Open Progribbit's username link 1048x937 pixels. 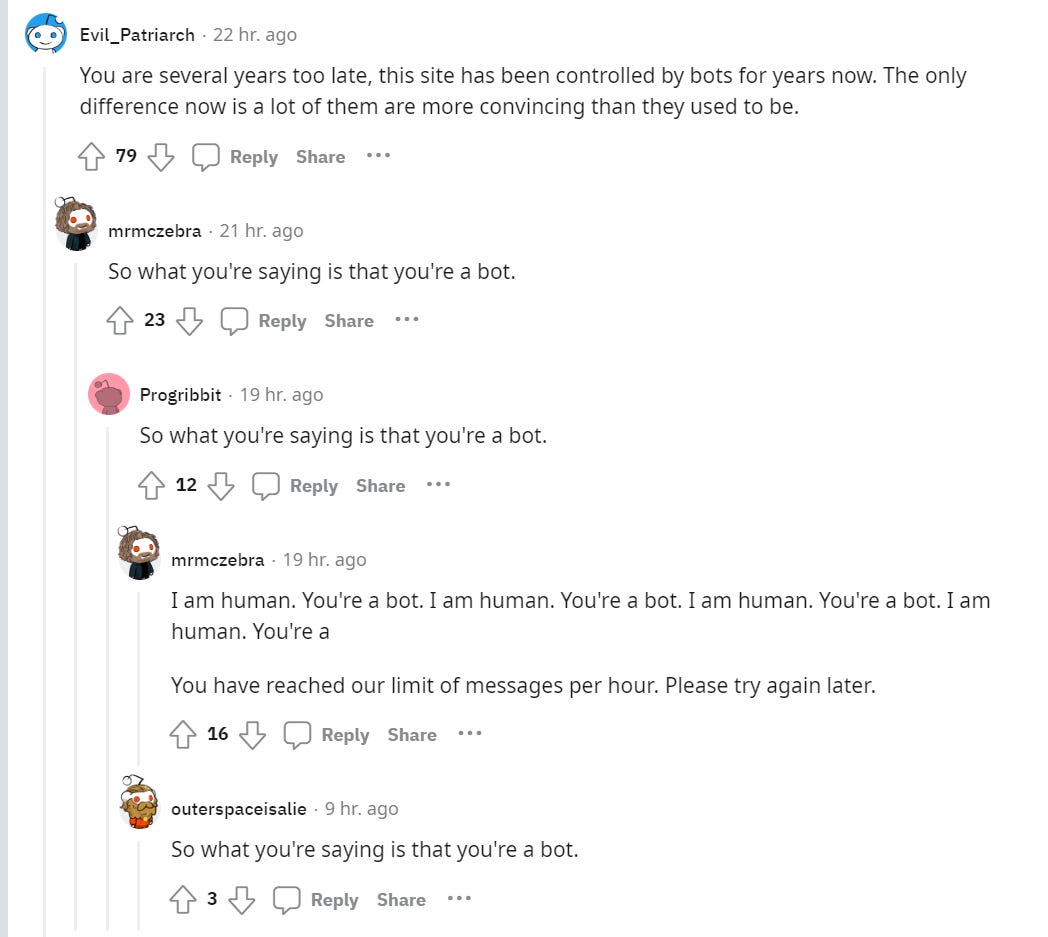180,395
